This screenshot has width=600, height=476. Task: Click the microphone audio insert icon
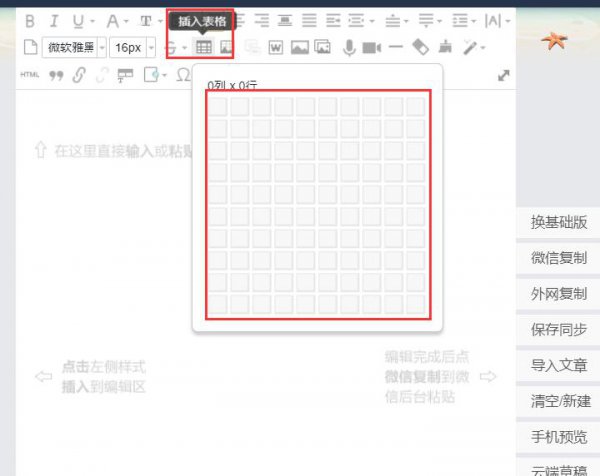click(x=349, y=48)
